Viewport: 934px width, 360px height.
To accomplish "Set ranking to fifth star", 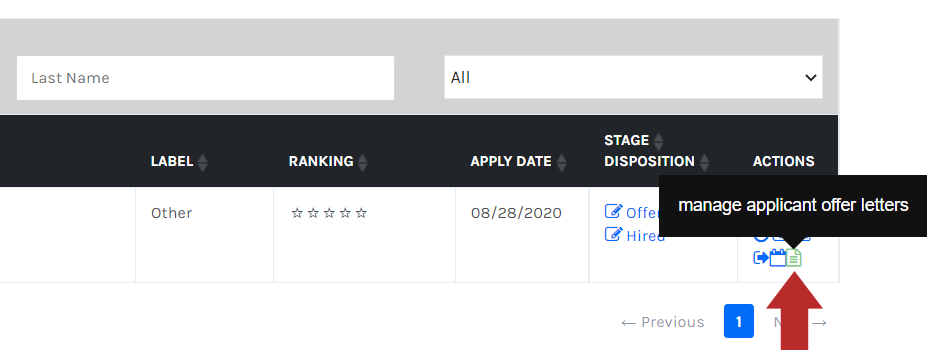I will [361, 213].
